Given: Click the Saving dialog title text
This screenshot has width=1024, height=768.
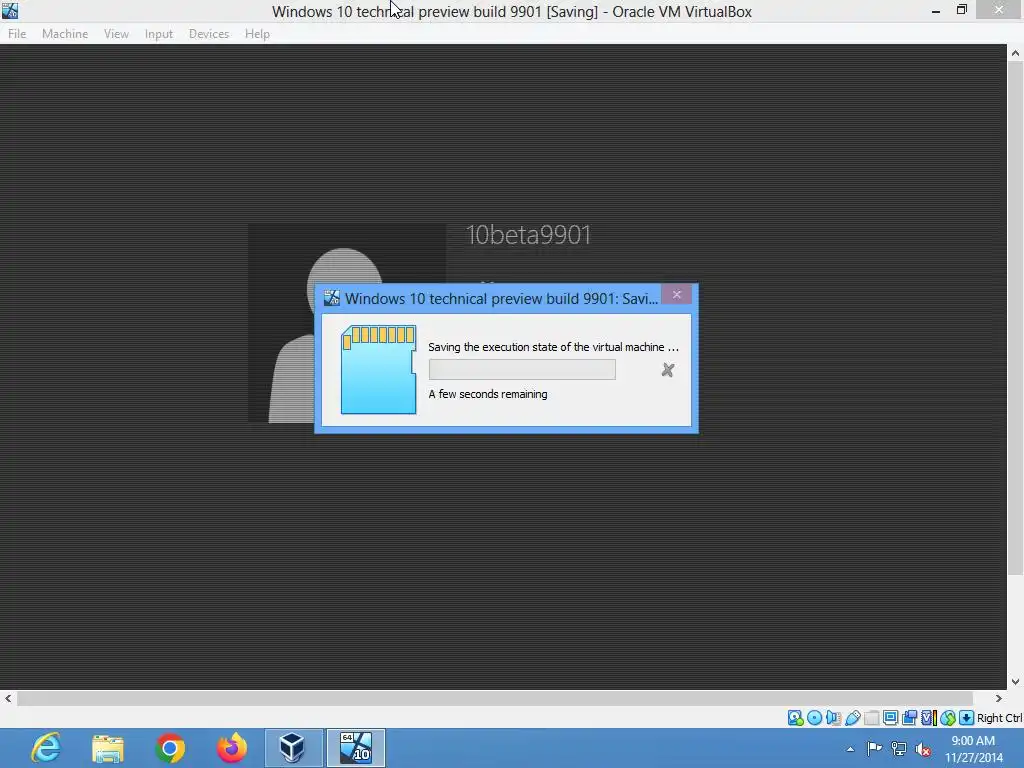Looking at the screenshot, I should coord(502,298).
